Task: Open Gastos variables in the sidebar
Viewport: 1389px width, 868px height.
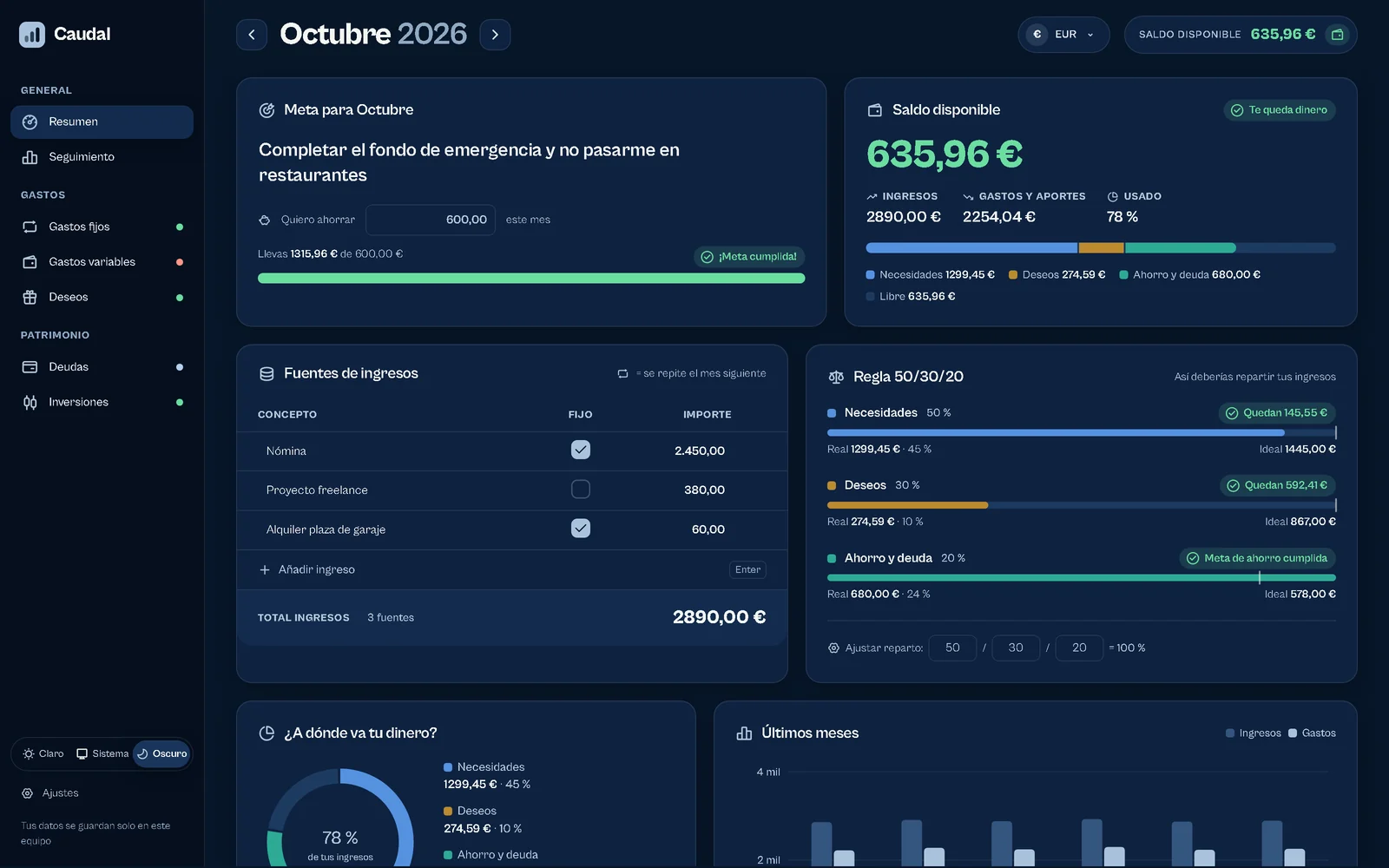Action: [x=102, y=262]
